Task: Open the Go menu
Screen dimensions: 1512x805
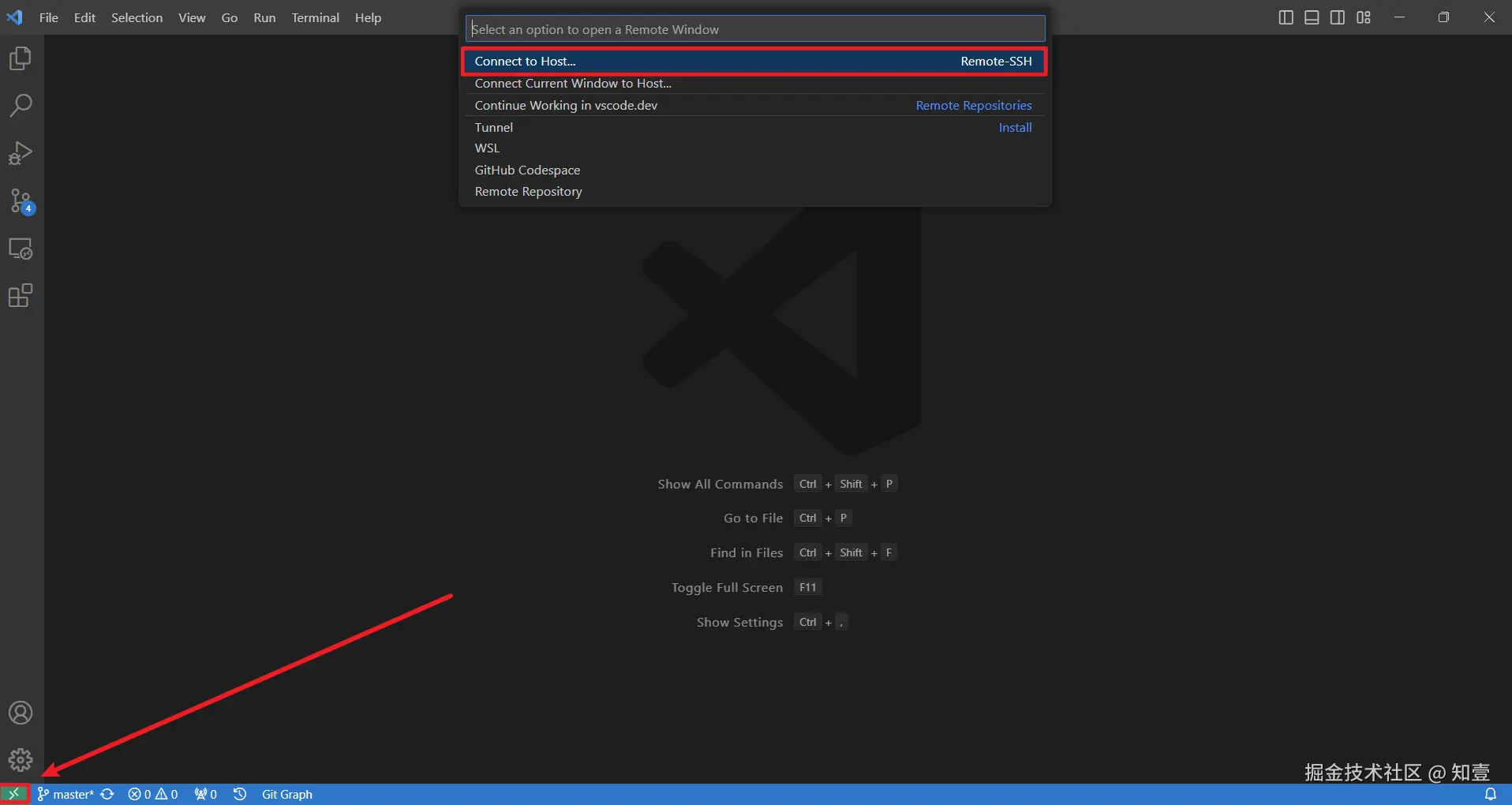Action: point(230,17)
